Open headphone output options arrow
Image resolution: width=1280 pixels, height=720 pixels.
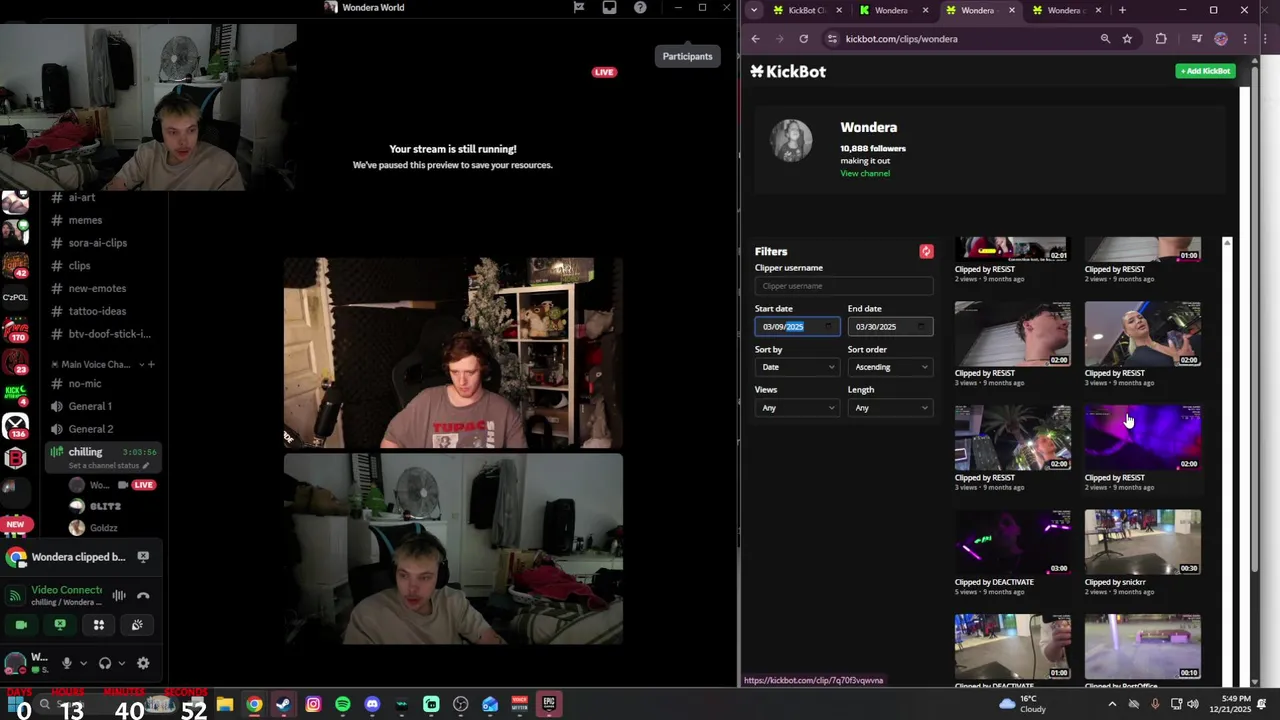tap(122, 663)
